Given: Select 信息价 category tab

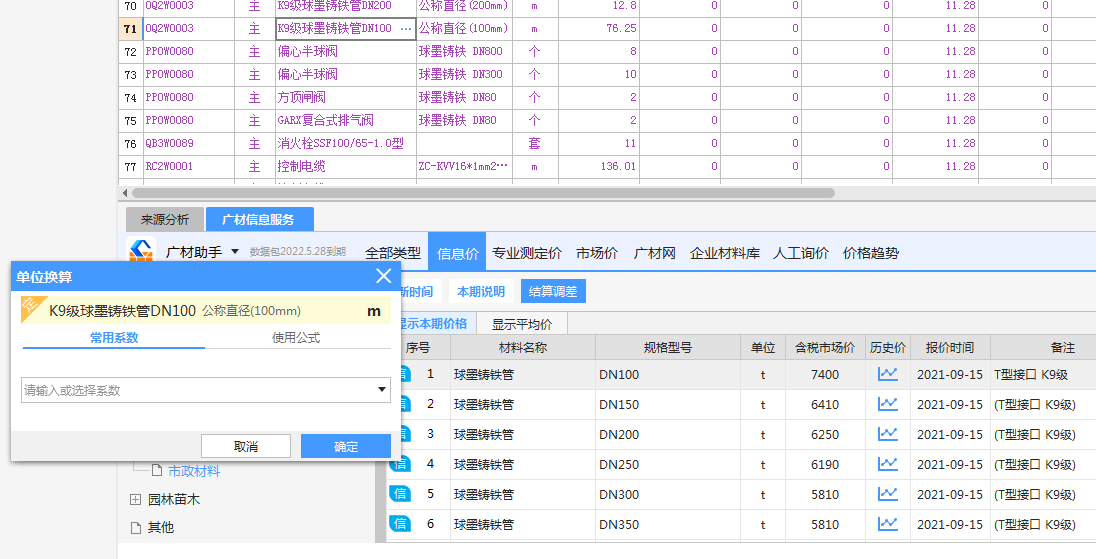Looking at the screenshot, I should tap(458, 253).
